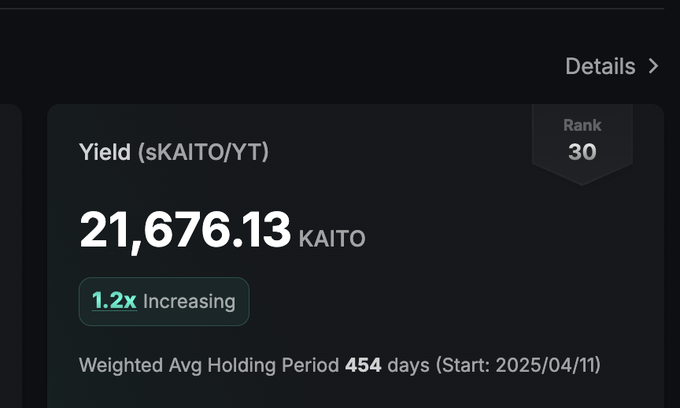Click the bold 454 value

point(363,365)
